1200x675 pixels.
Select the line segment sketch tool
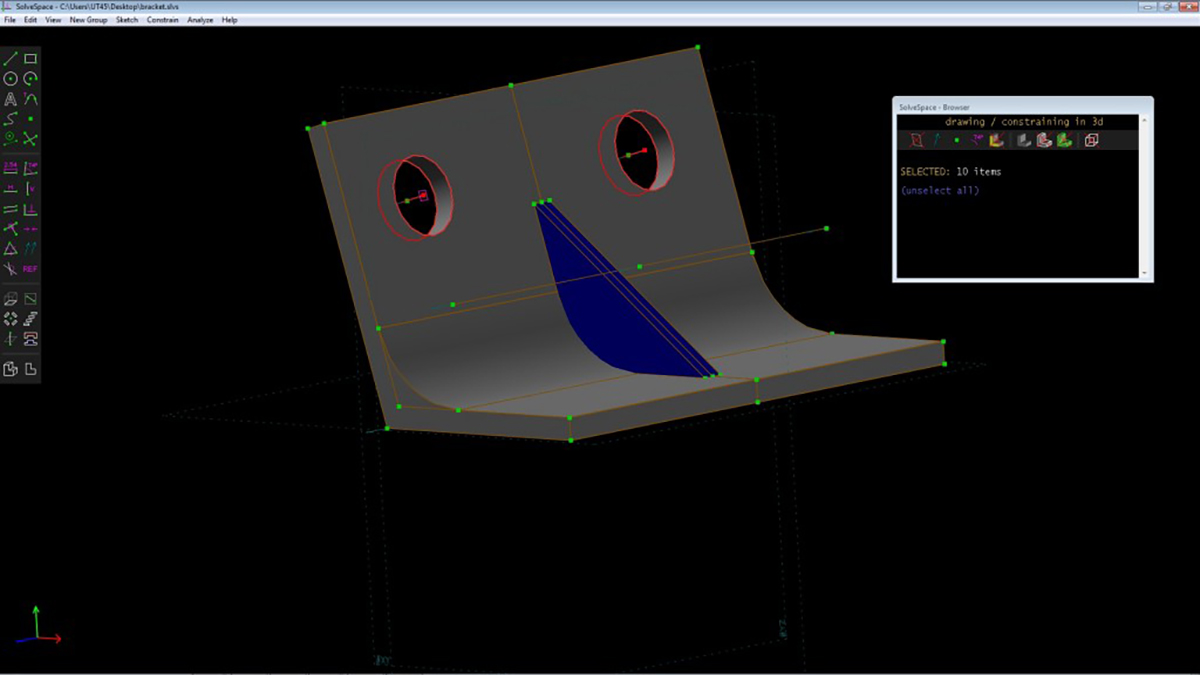tap(10, 59)
